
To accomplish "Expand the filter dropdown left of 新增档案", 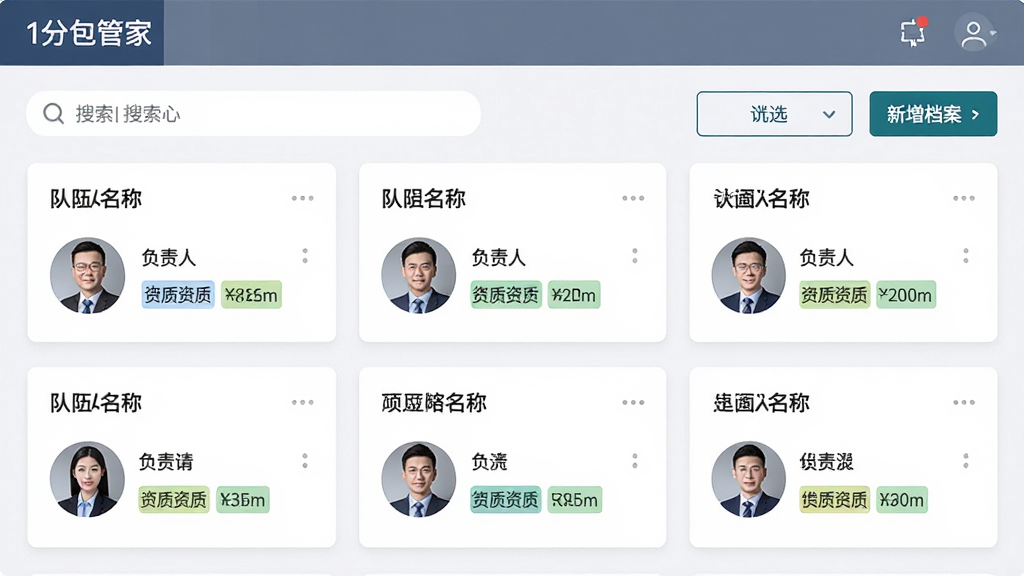I will point(774,114).
